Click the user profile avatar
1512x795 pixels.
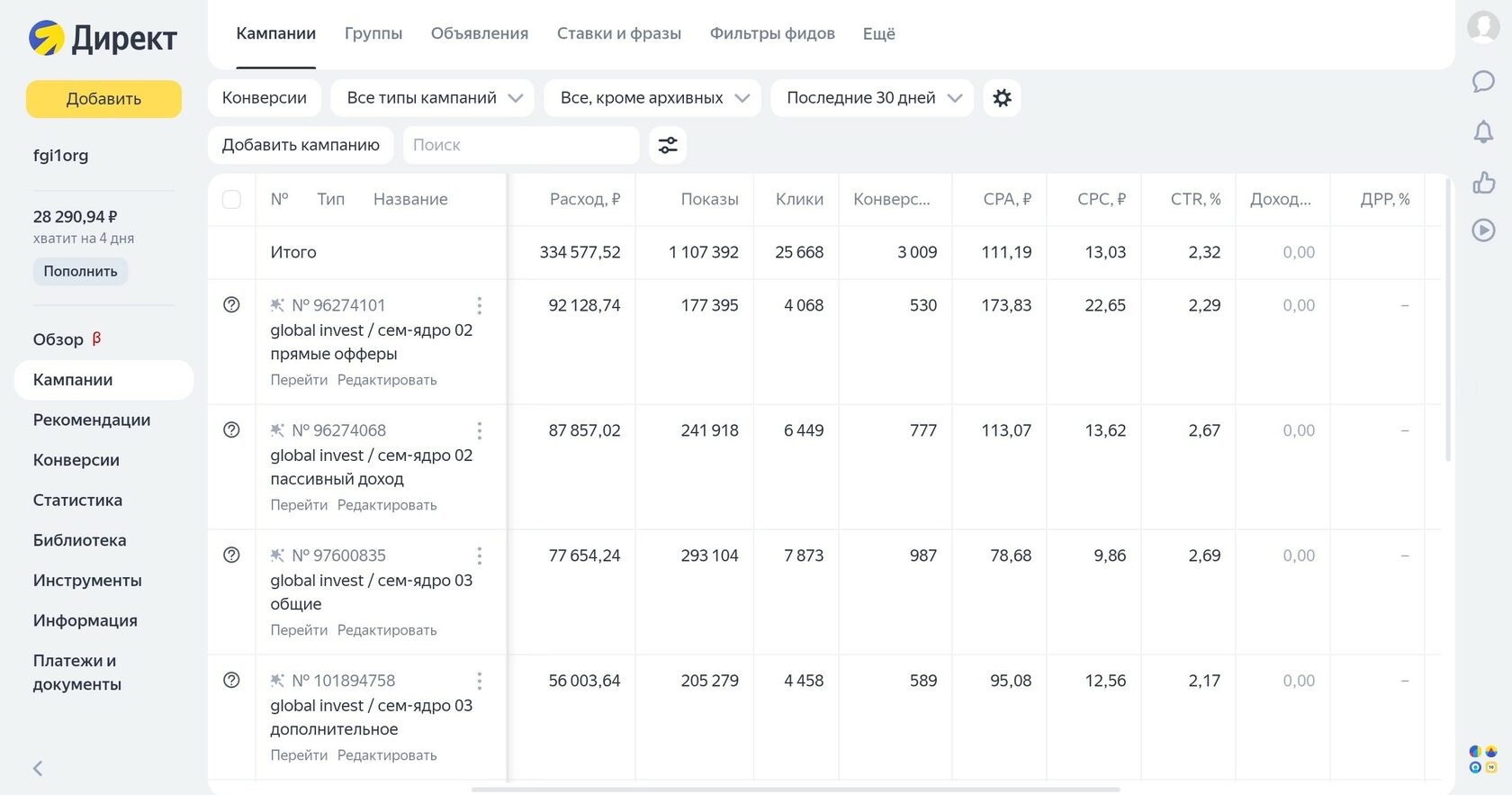tap(1483, 26)
